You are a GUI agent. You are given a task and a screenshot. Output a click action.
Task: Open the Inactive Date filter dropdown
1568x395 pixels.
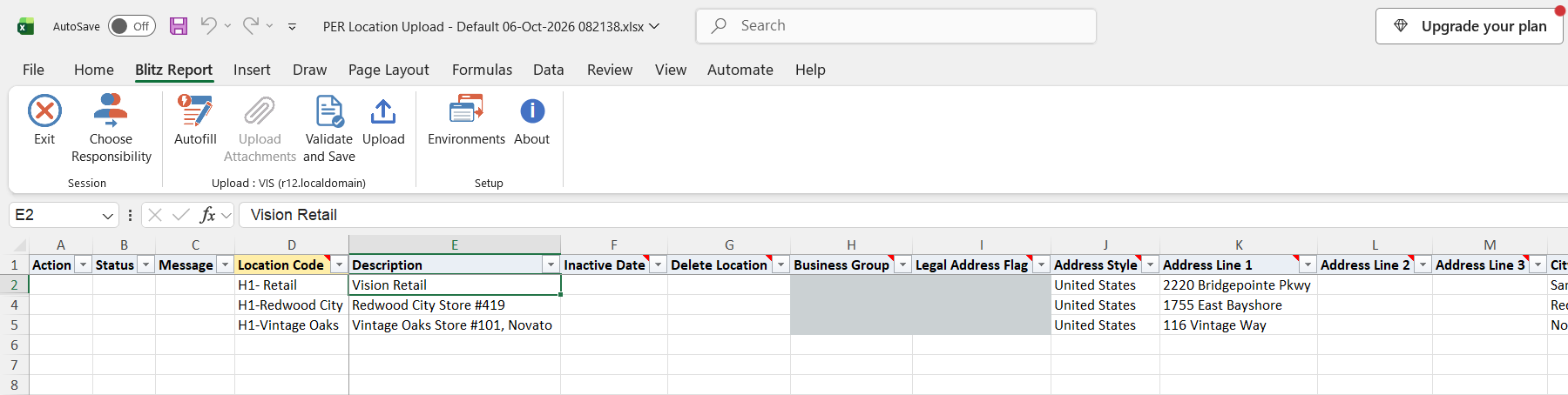pos(659,264)
